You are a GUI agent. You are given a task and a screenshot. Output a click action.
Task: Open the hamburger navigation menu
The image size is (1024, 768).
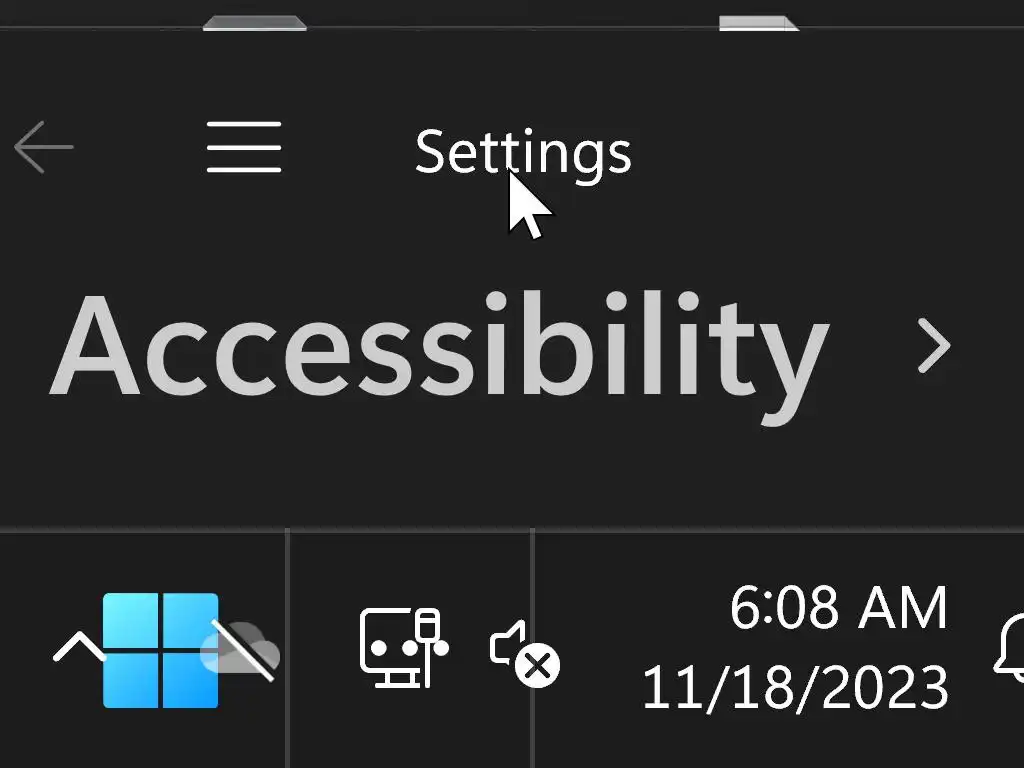click(244, 148)
